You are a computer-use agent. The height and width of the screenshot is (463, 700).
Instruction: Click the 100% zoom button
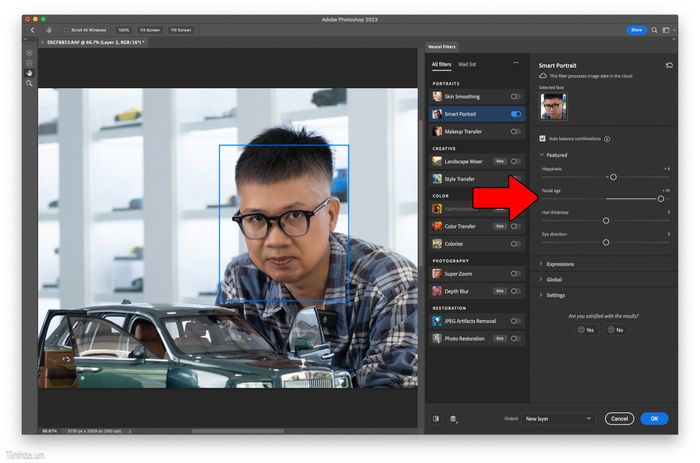tap(124, 30)
